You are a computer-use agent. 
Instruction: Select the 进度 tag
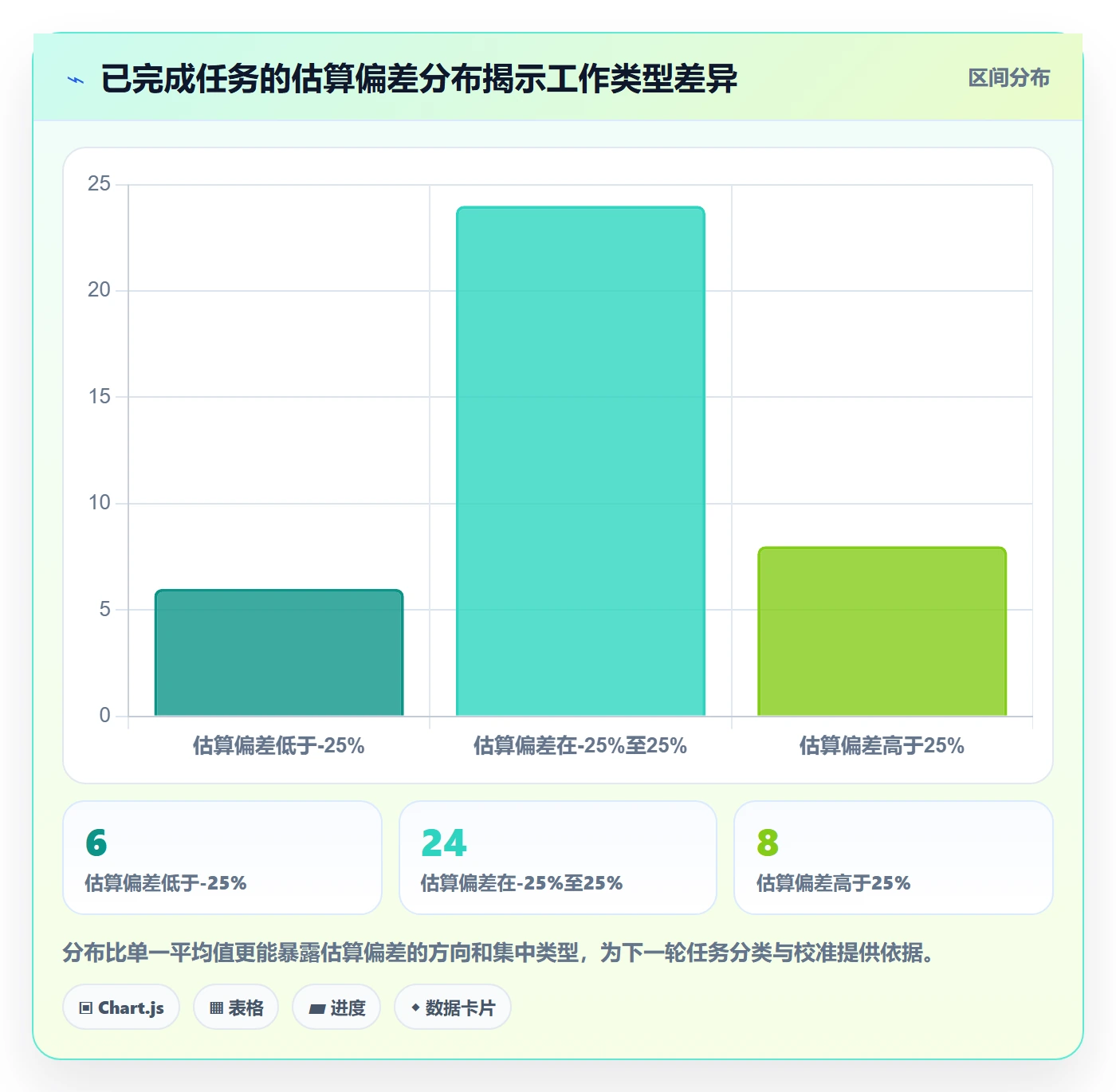click(336, 1008)
